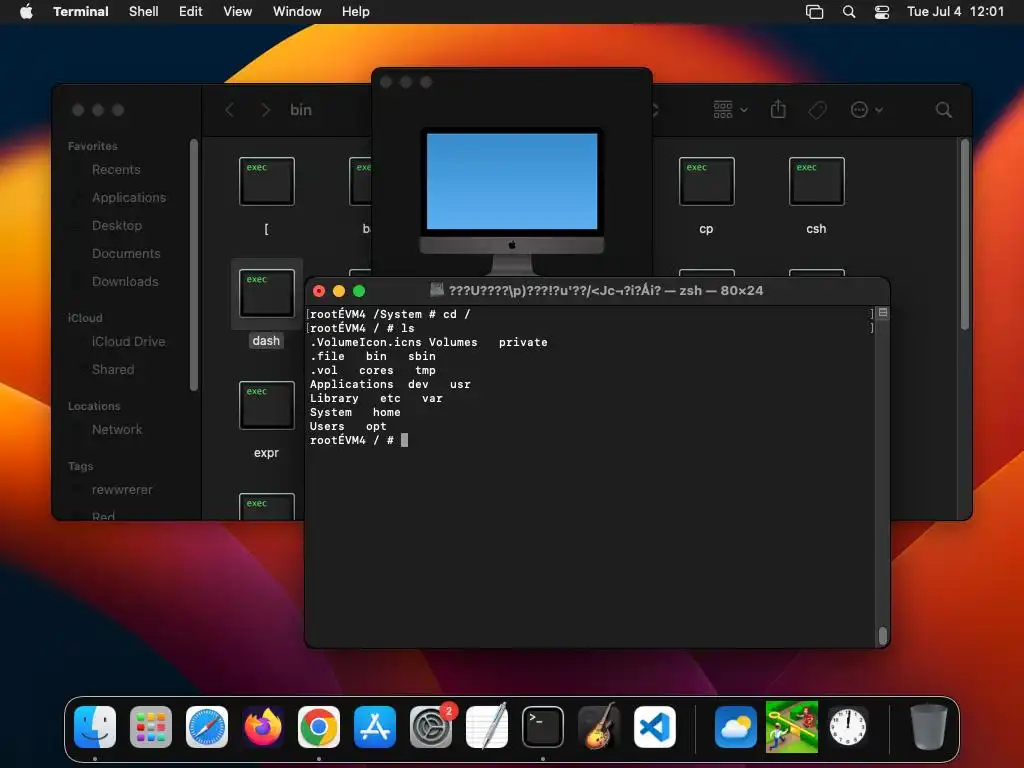Open the View menu
This screenshot has width=1024, height=768.
click(238, 12)
